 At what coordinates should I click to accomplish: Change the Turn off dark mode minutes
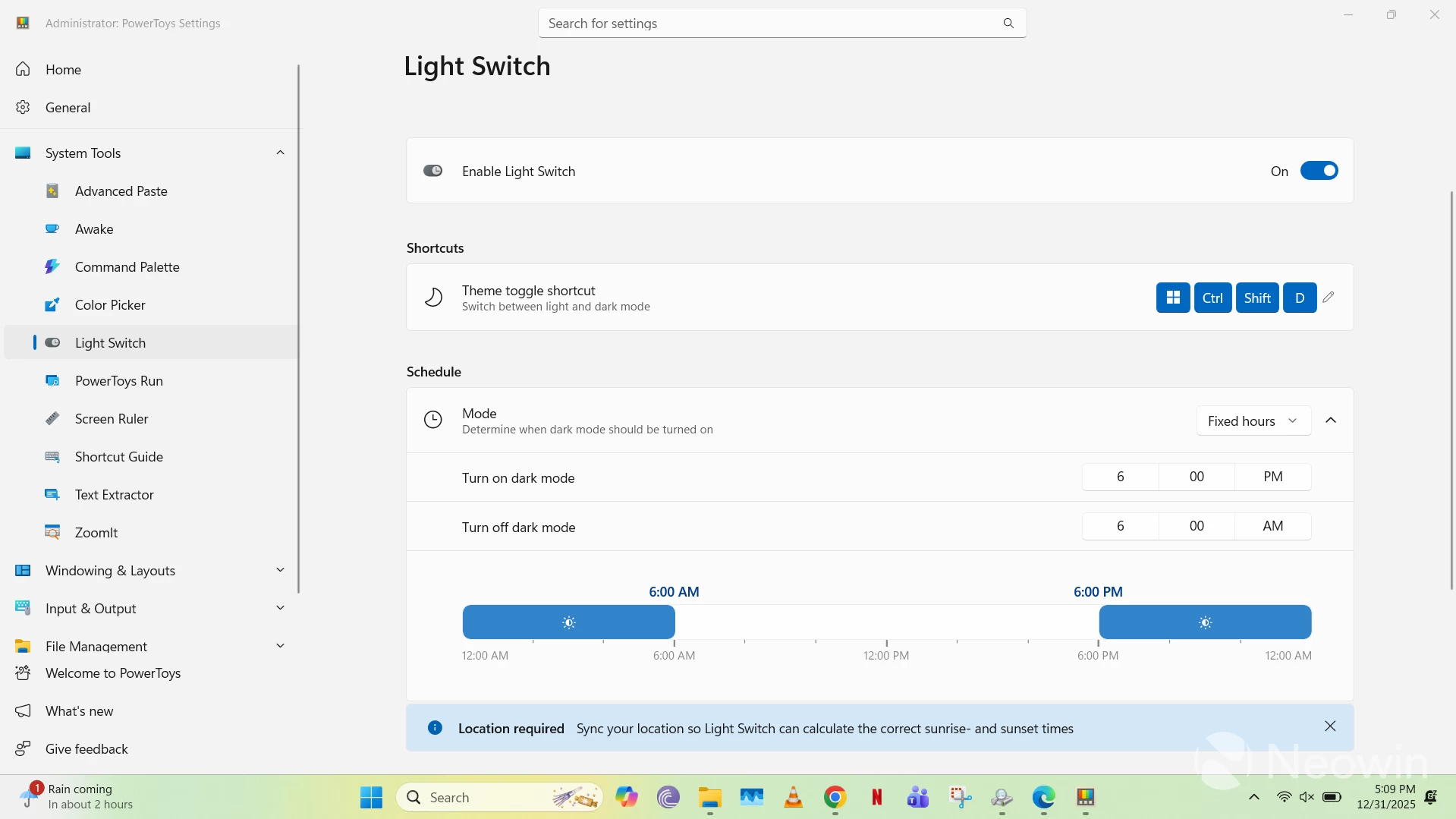click(1197, 526)
